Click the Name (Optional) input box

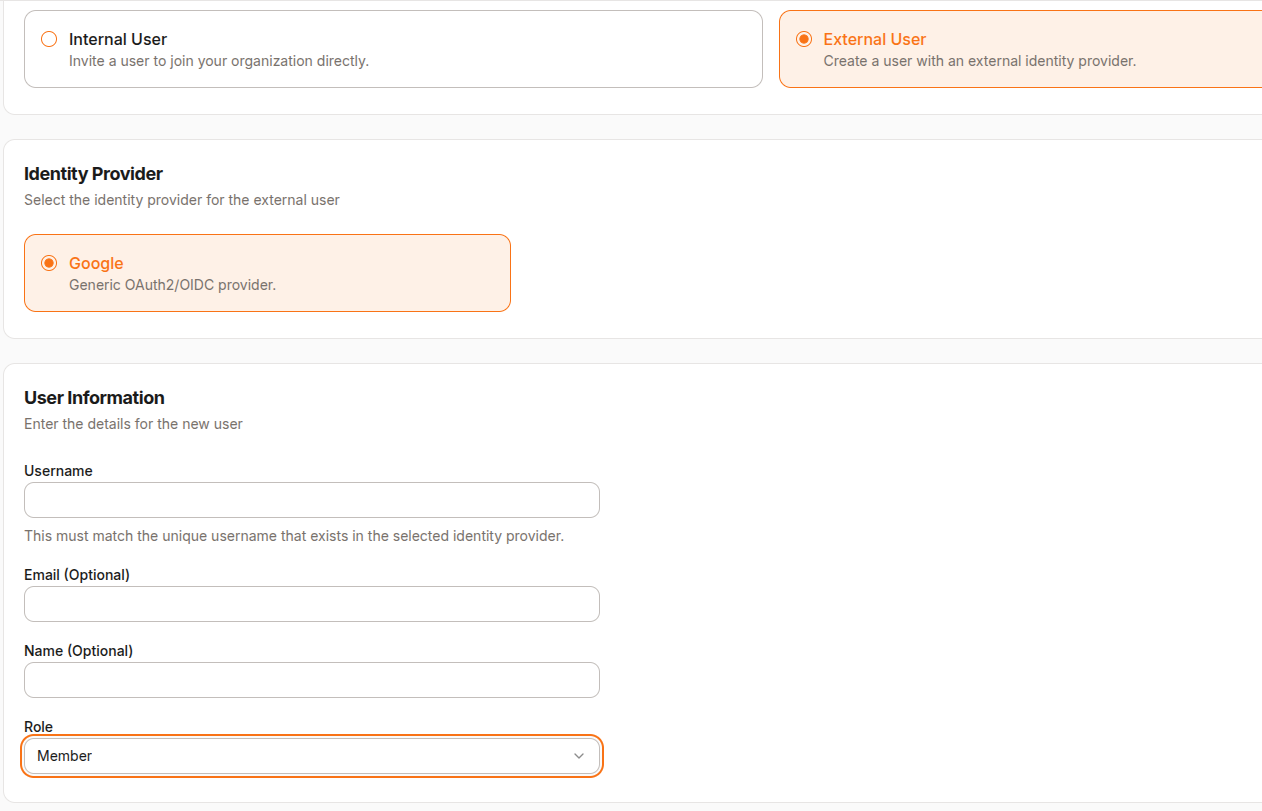coord(312,680)
